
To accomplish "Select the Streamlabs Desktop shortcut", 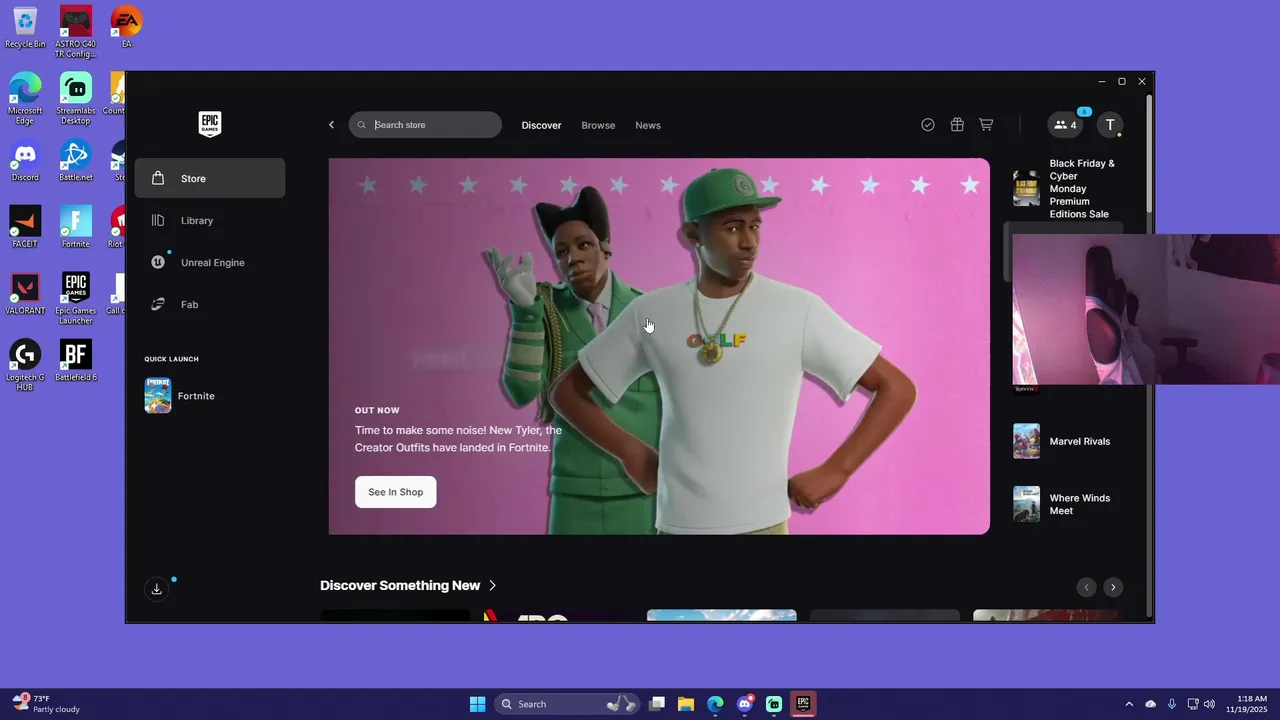I will click(x=75, y=99).
